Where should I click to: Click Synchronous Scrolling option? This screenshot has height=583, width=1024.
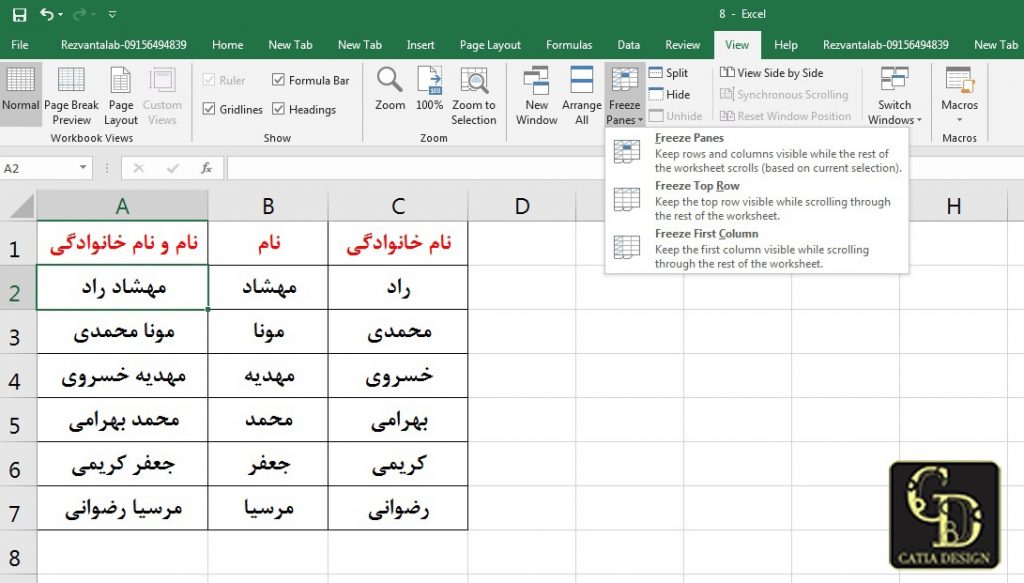tap(784, 95)
